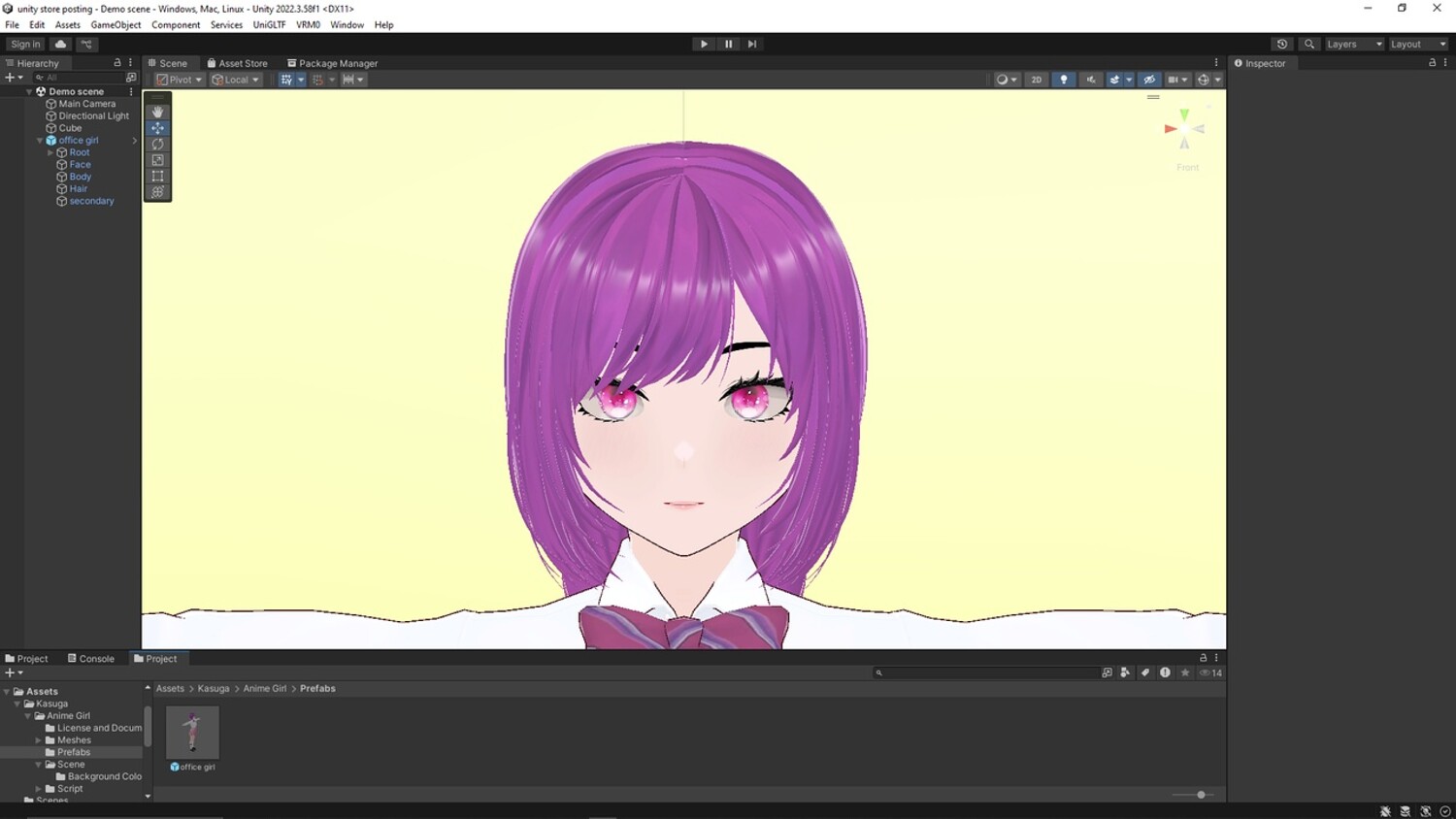Toggle 2D mode in Scene view

click(1037, 80)
